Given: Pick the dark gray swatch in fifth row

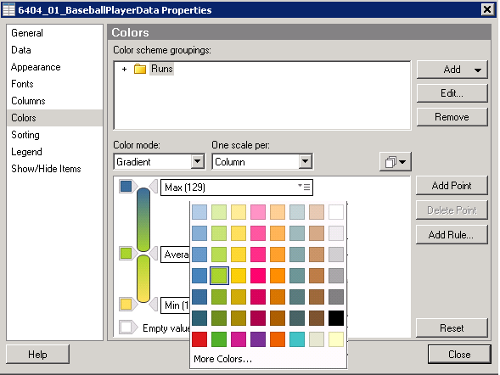Looking at the screenshot, I should [x=336, y=297].
